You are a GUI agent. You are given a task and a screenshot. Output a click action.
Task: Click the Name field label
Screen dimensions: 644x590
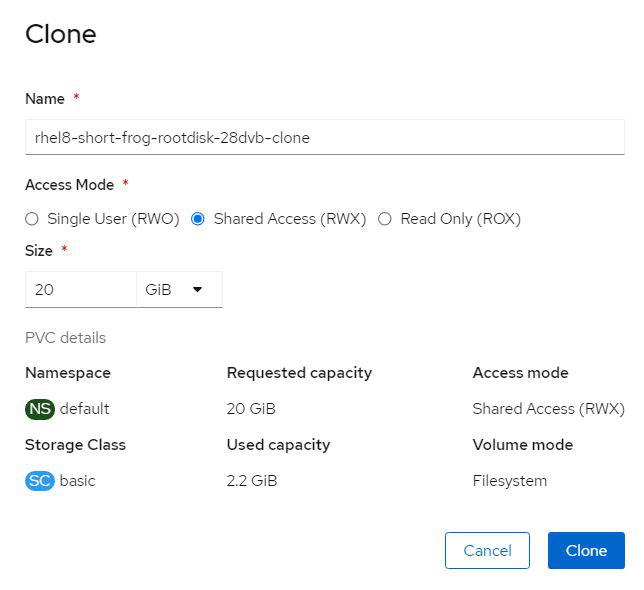pyautogui.click(x=45, y=99)
